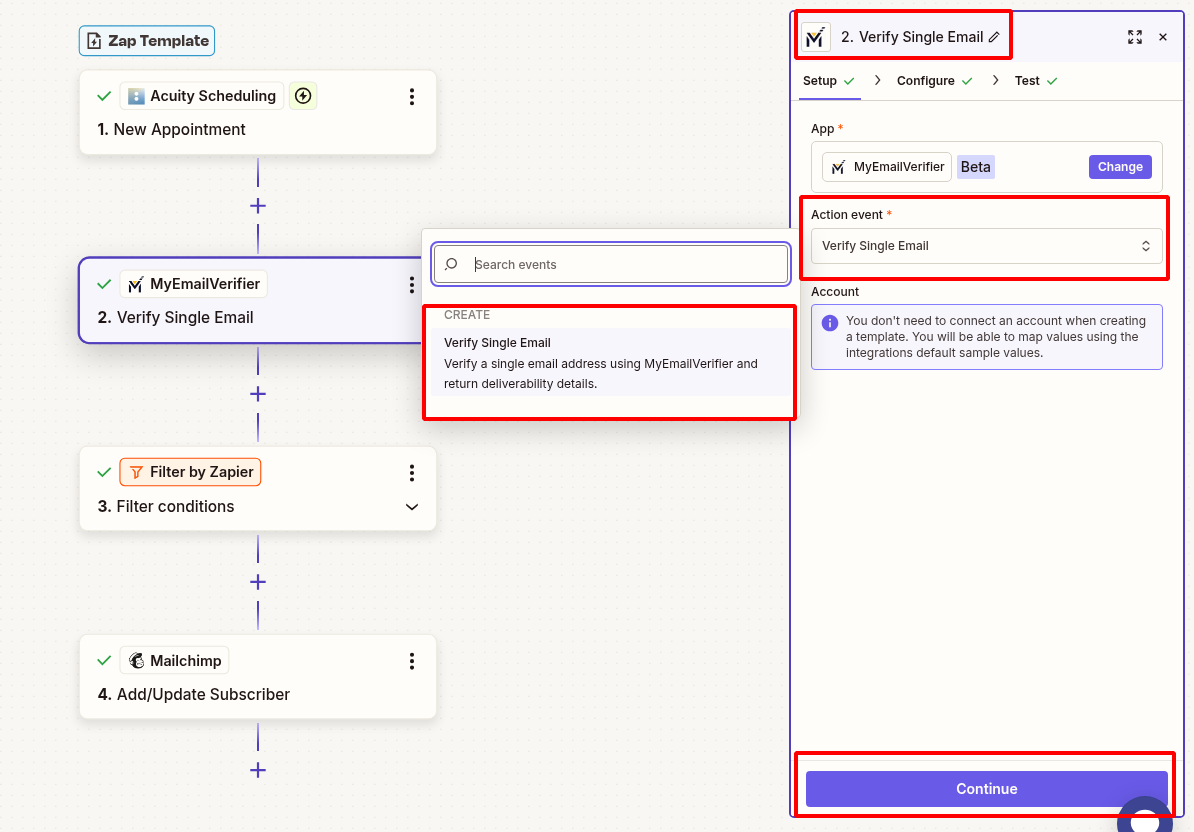The height and width of the screenshot is (832, 1194).
Task: Click the MyEmailVerifier icon in the App field
Action: 838,166
